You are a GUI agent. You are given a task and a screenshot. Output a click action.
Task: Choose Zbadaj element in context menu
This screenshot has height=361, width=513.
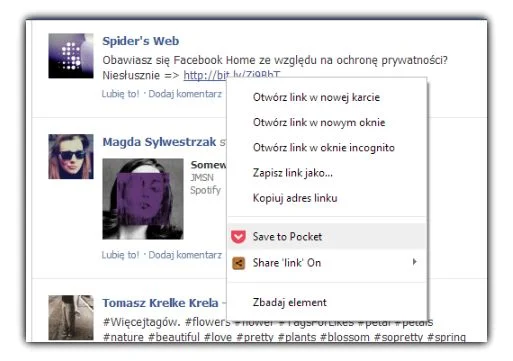point(327,302)
